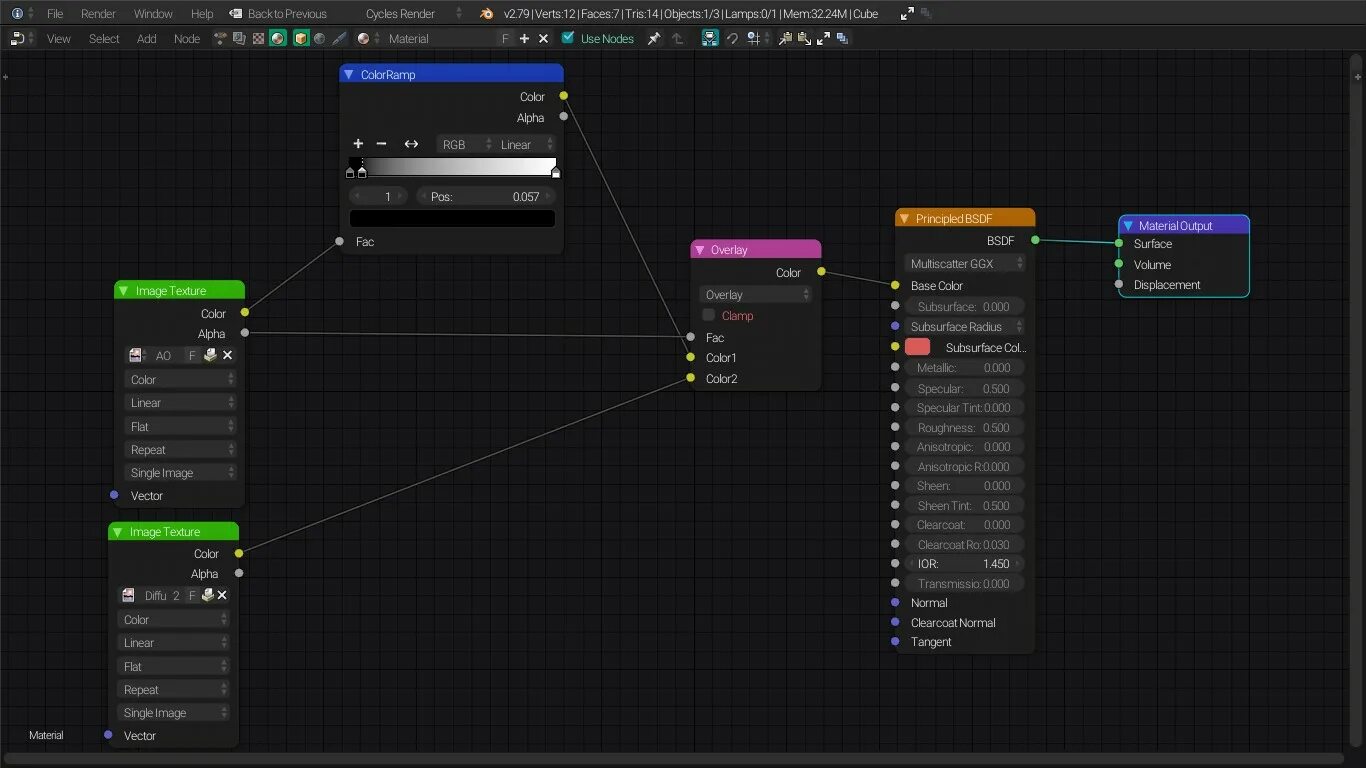Open the node editor View menu
The height and width of the screenshot is (768, 1366).
point(59,39)
